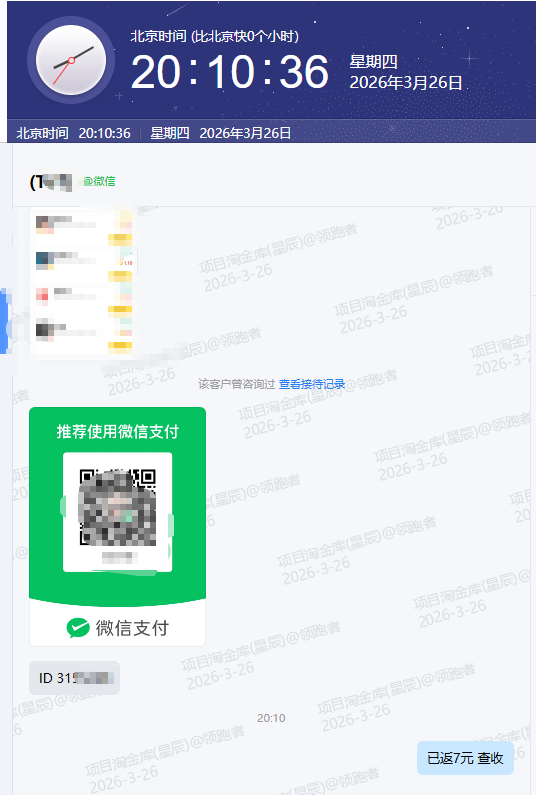The height and width of the screenshot is (795, 536).
Task: Click the green WeChat Pay logo icon
Action: point(78,628)
